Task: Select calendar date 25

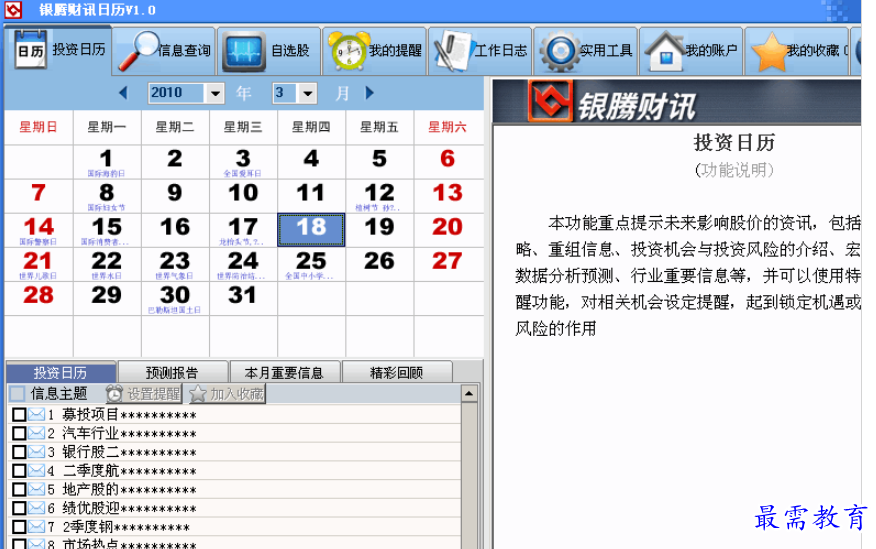Action: click(x=311, y=264)
